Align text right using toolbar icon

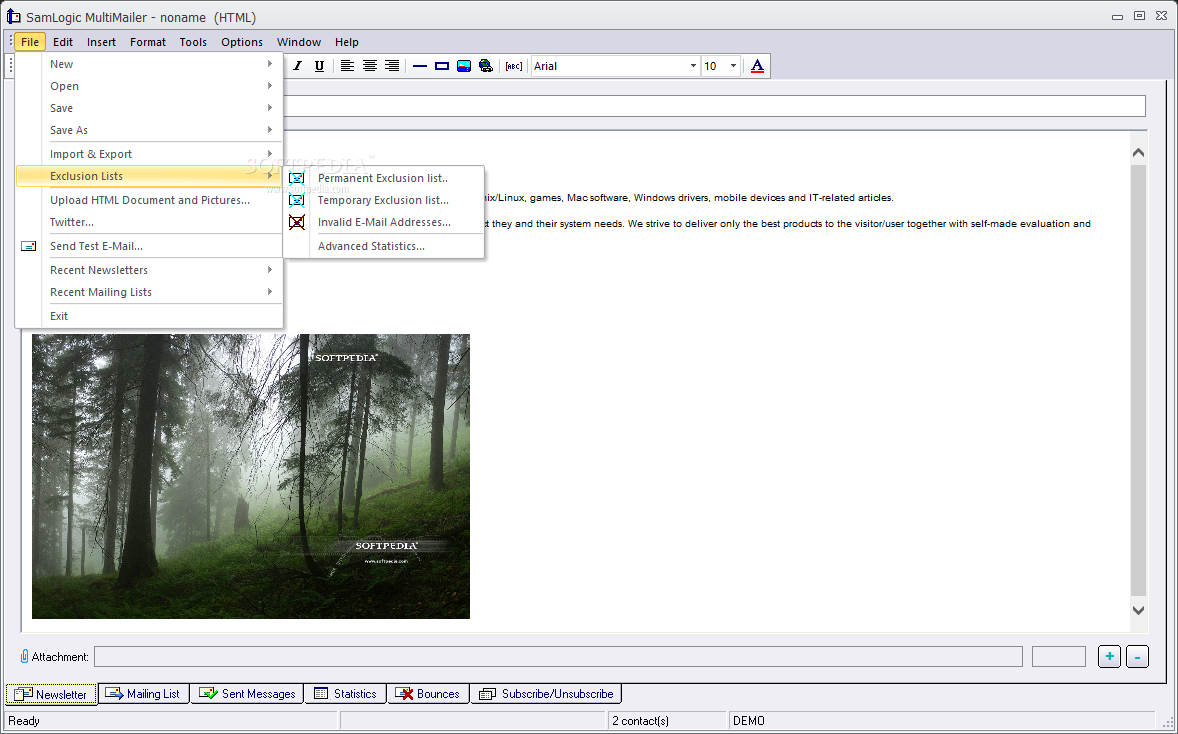pos(391,66)
